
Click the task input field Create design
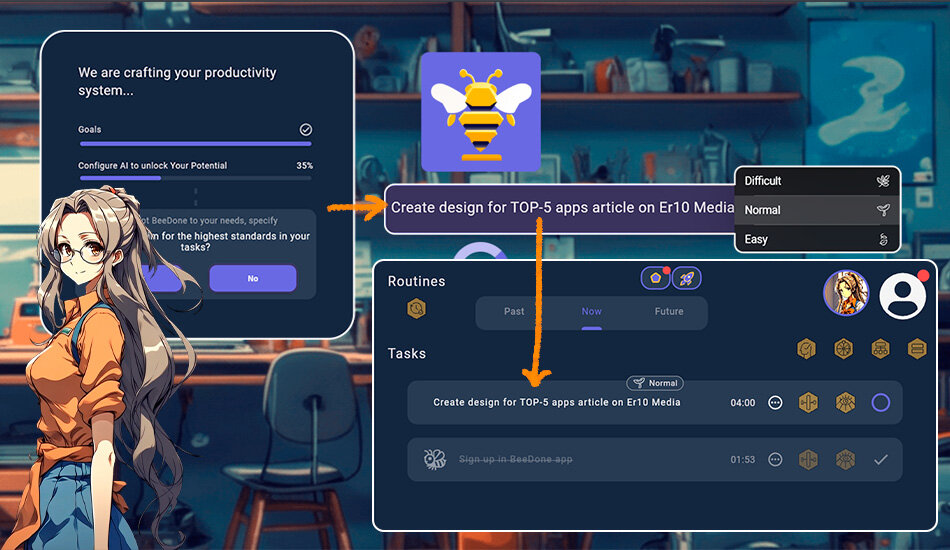coord(560,209)
